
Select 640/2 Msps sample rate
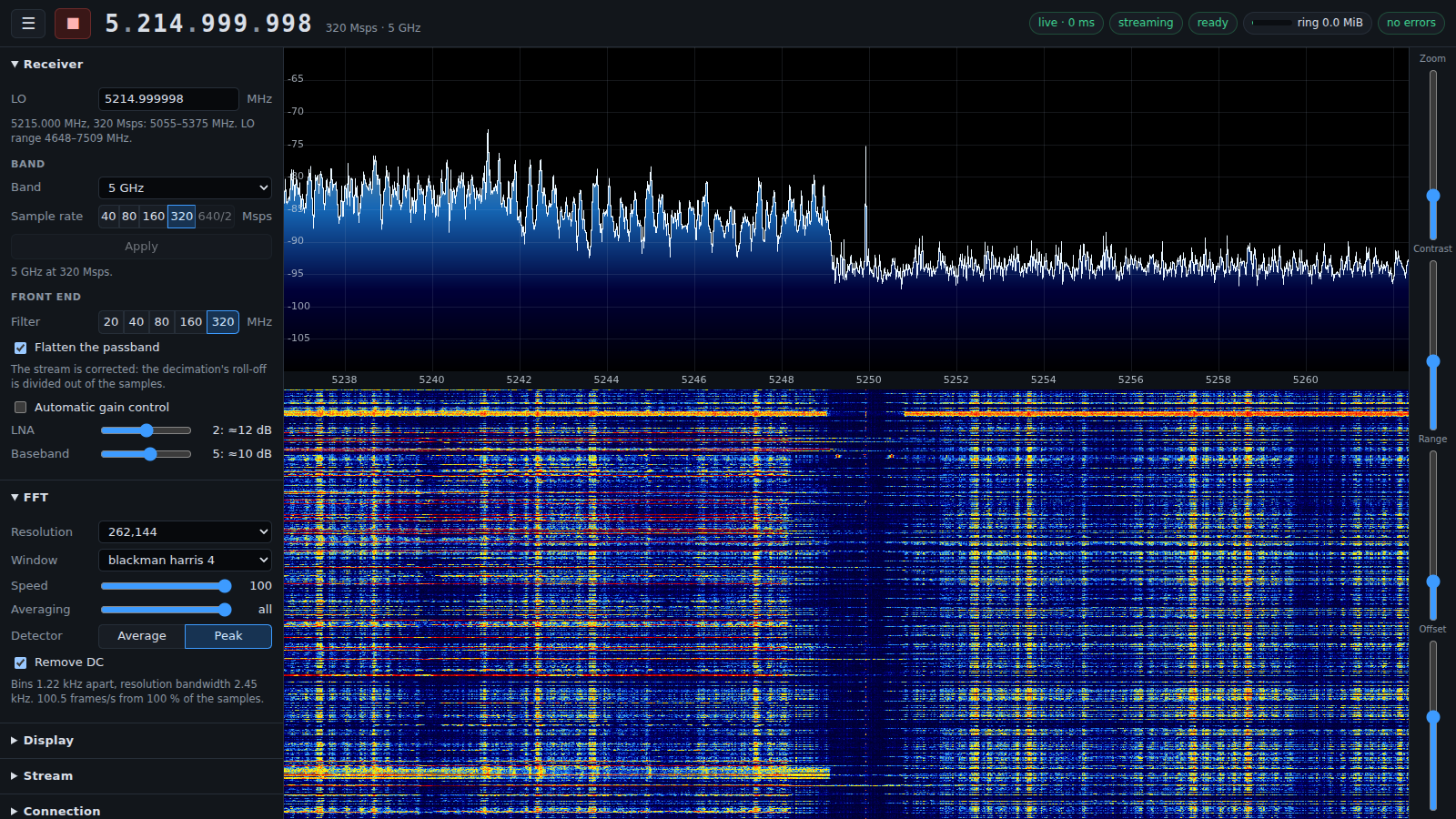point(215,217)
